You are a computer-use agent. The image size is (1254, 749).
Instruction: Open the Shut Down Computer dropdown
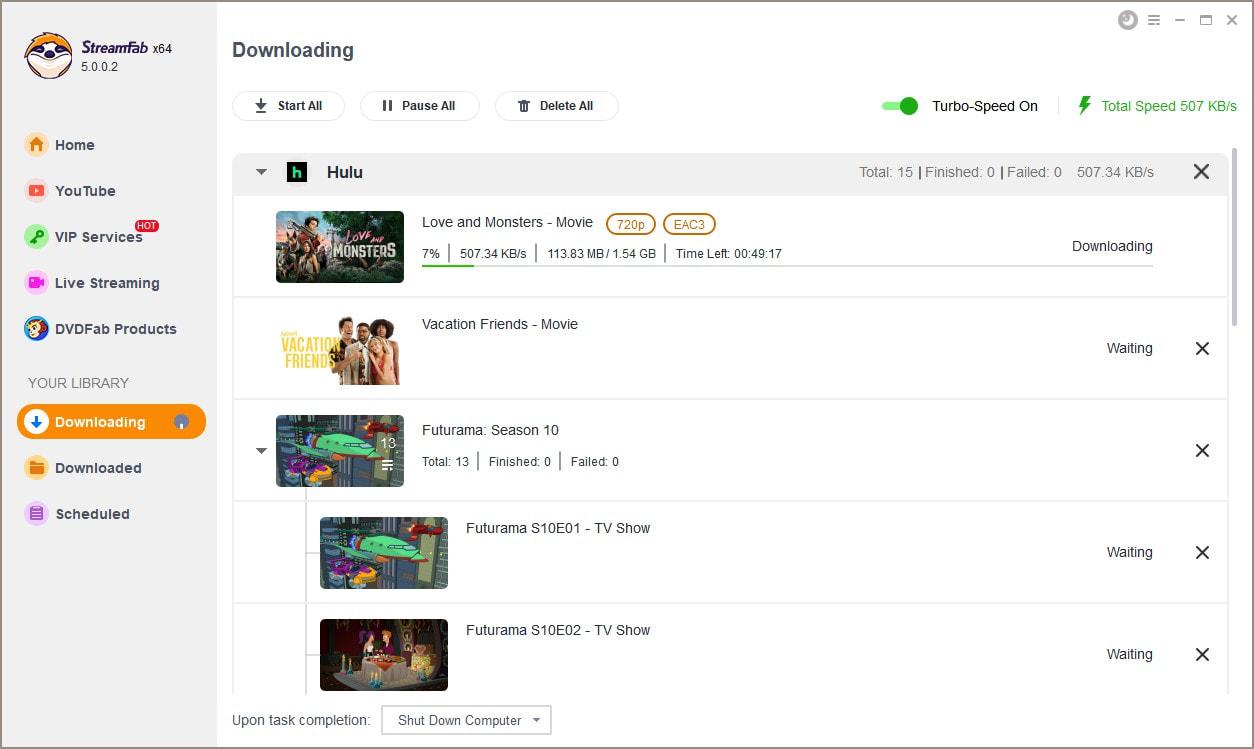tap(466, 720)
